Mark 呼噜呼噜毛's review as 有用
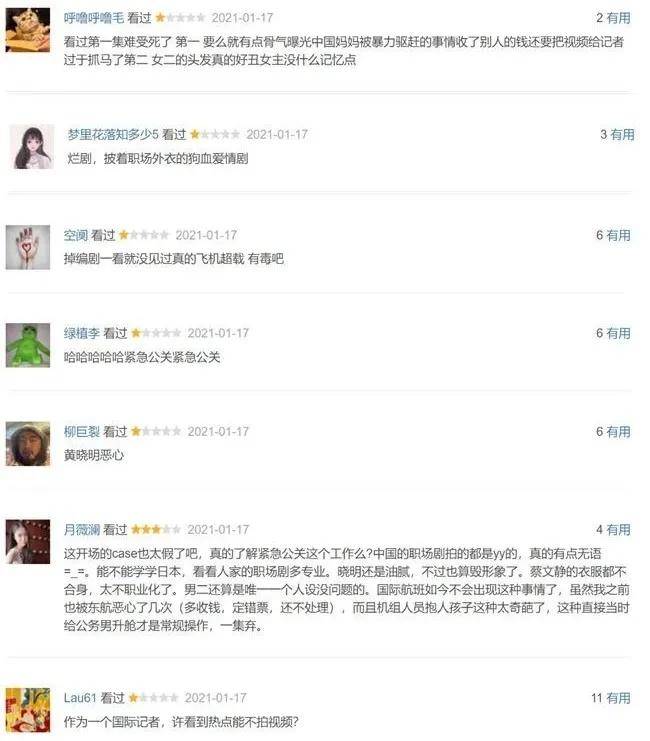650x741 pixels. (619, 18)
